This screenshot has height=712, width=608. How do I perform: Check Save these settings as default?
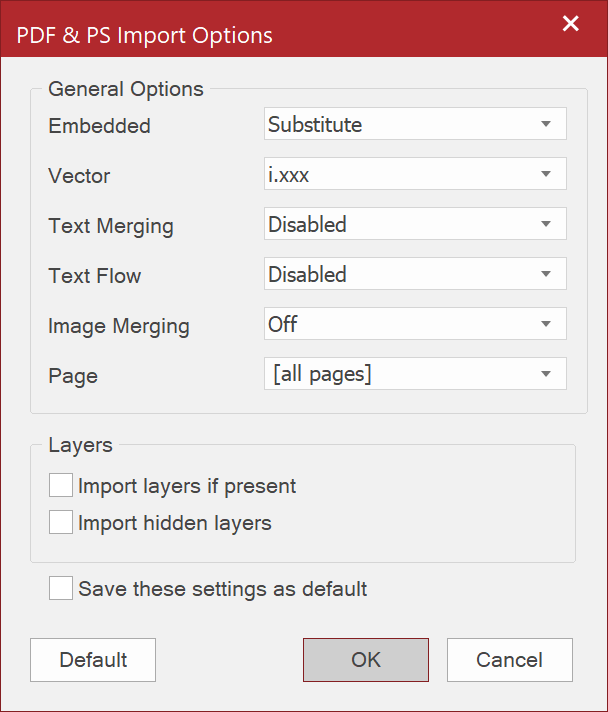pos(62,588)
